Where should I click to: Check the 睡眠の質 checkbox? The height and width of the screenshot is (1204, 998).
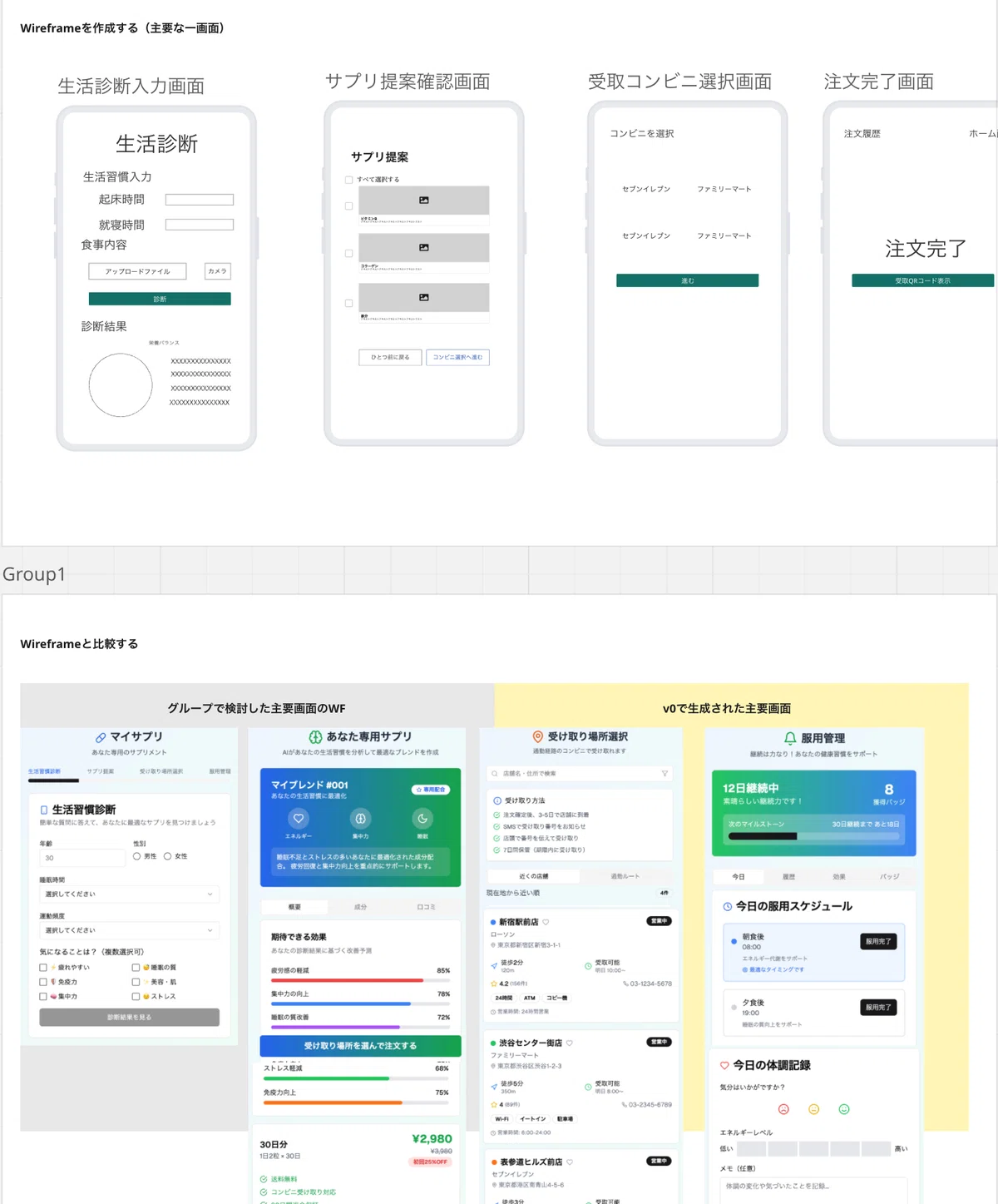(136, 968)
